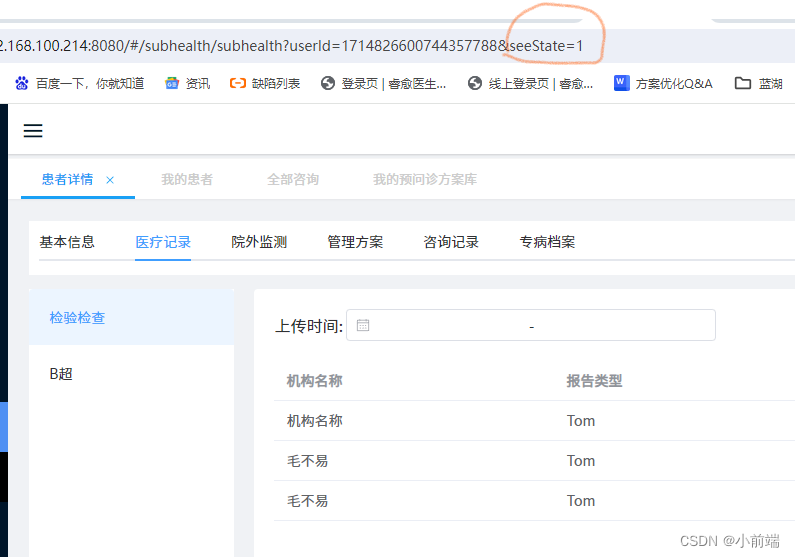Switch to the 我的预问诊方案库 tab
Screen dimensions: 795x557
pyautogui.click(x=425, y=179)
